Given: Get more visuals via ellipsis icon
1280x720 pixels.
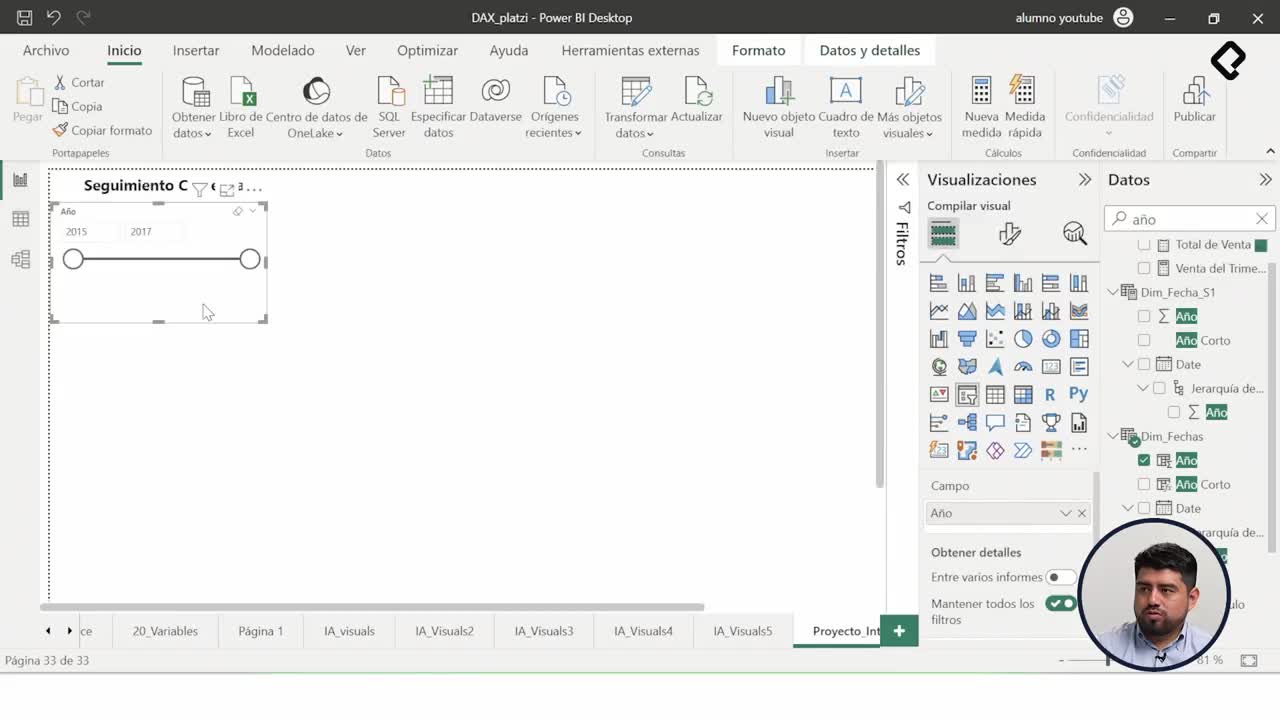Looking at the screenshot, I should click(1078, 450).
